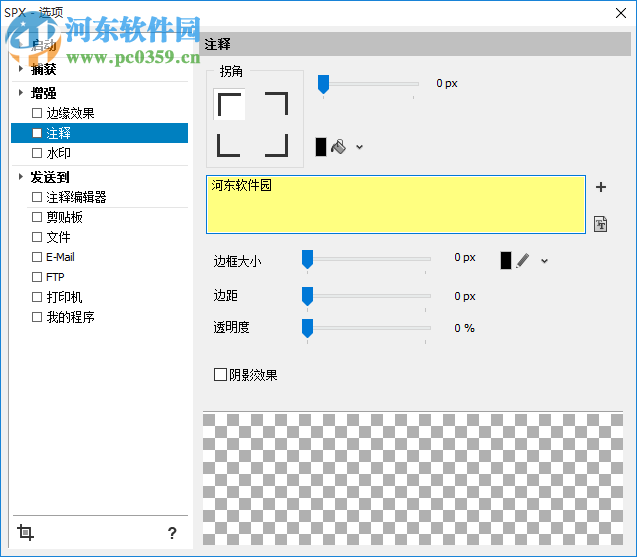Open the 我的程序 settings page

point(70,317)
